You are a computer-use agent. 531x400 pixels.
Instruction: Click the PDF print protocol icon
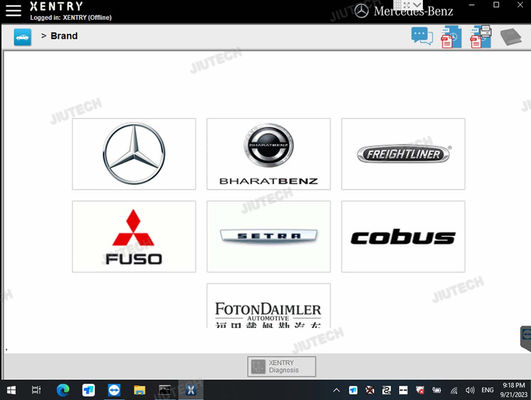(481, 37)
